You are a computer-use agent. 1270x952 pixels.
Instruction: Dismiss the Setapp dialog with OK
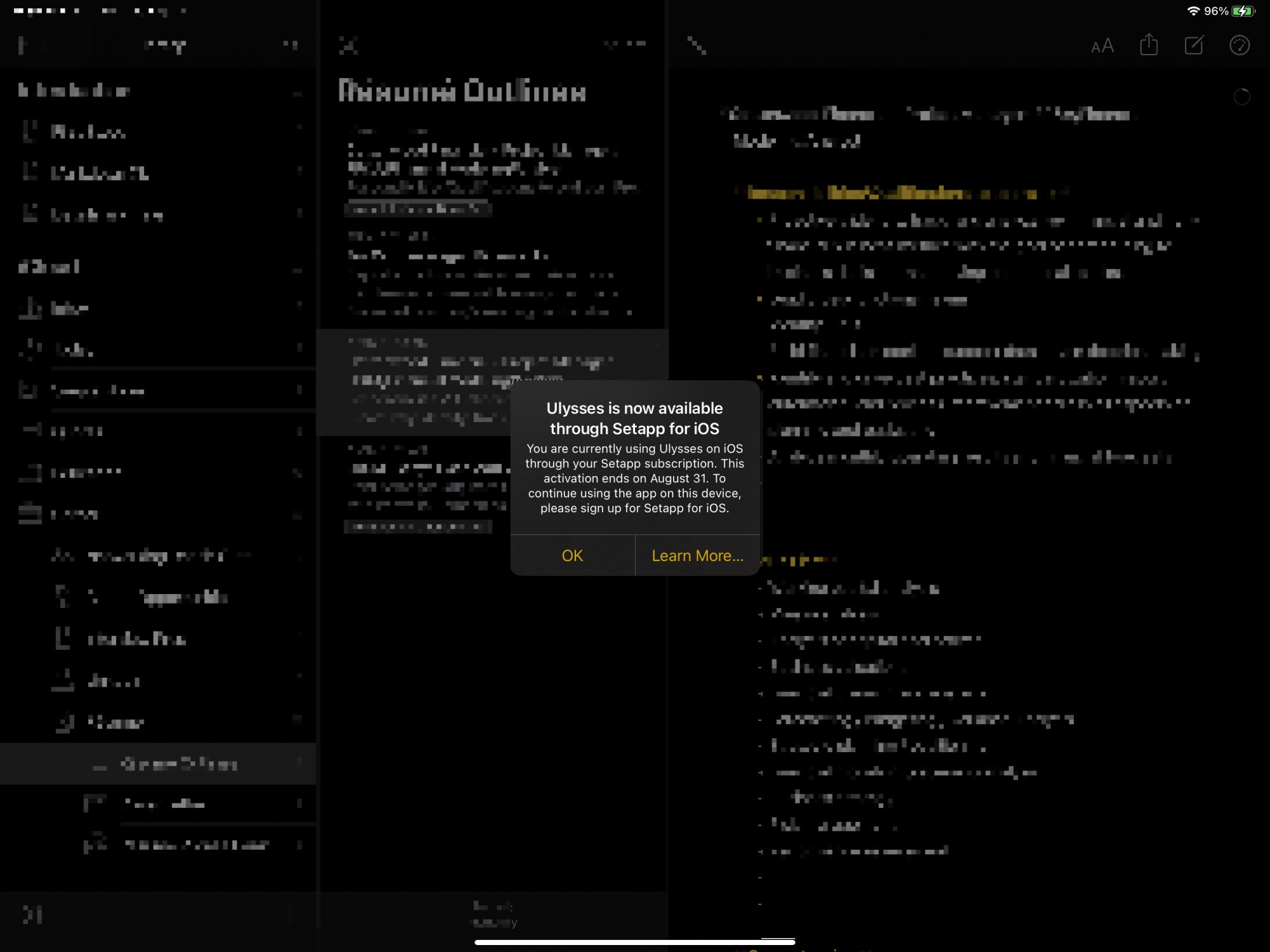pyautogui.click(x=572, y=555)
